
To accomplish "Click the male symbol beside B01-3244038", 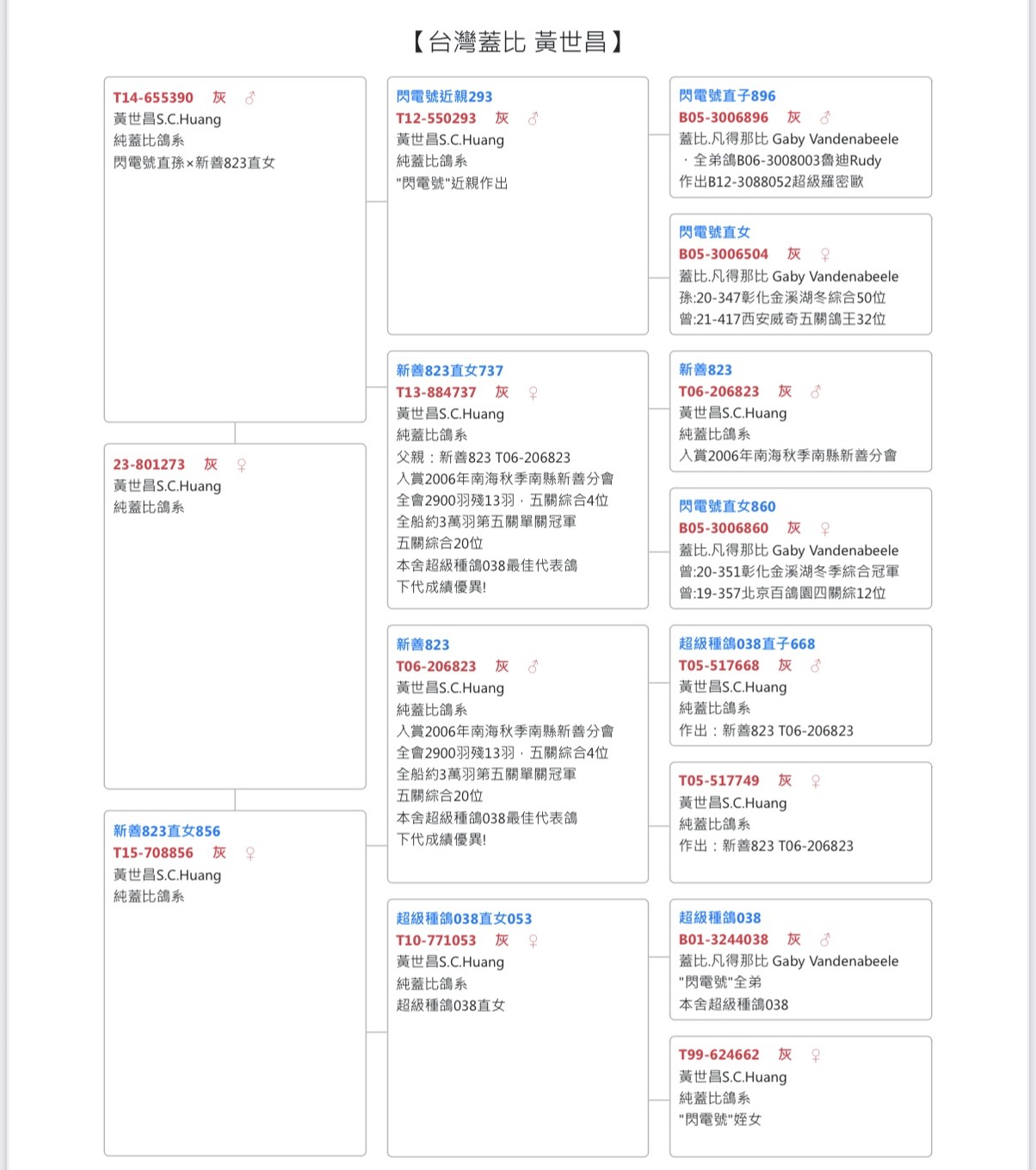I will tap(825, 940).
